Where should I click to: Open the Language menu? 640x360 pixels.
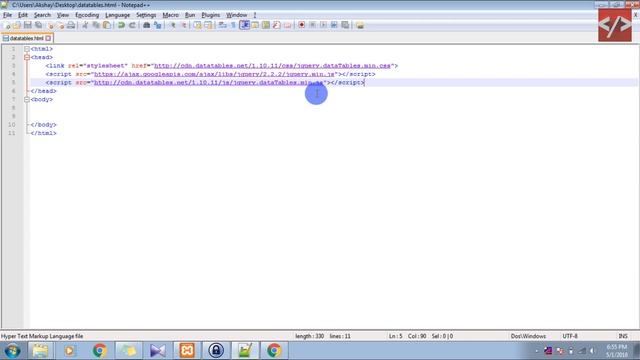click(118, 15)
